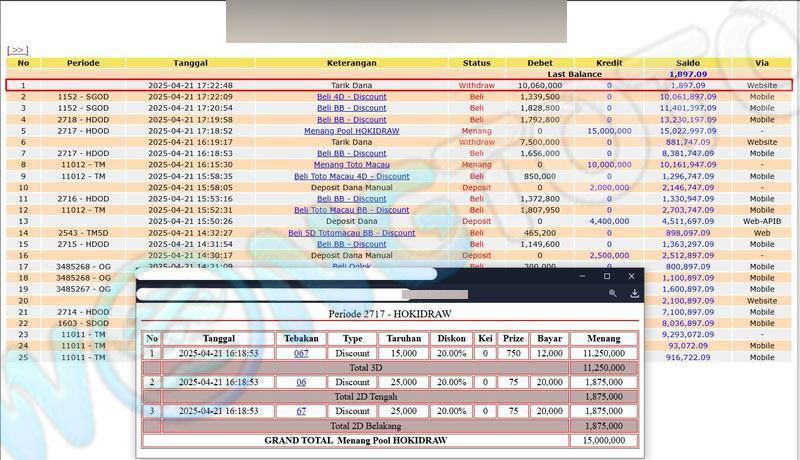Minimize the HOKIDRAW popup window
This screenshot has height=460, width=800.
coord(582,276)
